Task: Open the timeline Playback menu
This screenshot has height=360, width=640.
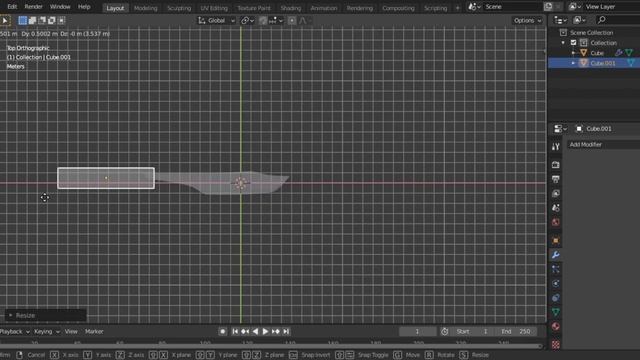Action: point(15,332)
